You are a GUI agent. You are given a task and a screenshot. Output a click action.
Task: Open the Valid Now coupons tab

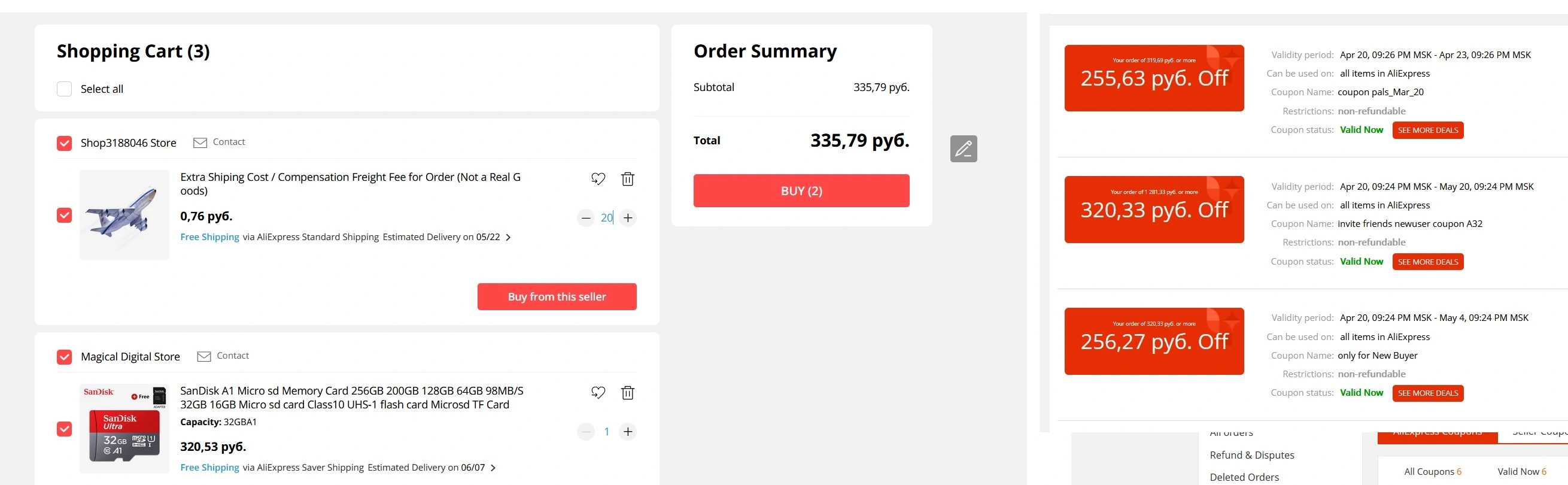[x=1521, y=472]
